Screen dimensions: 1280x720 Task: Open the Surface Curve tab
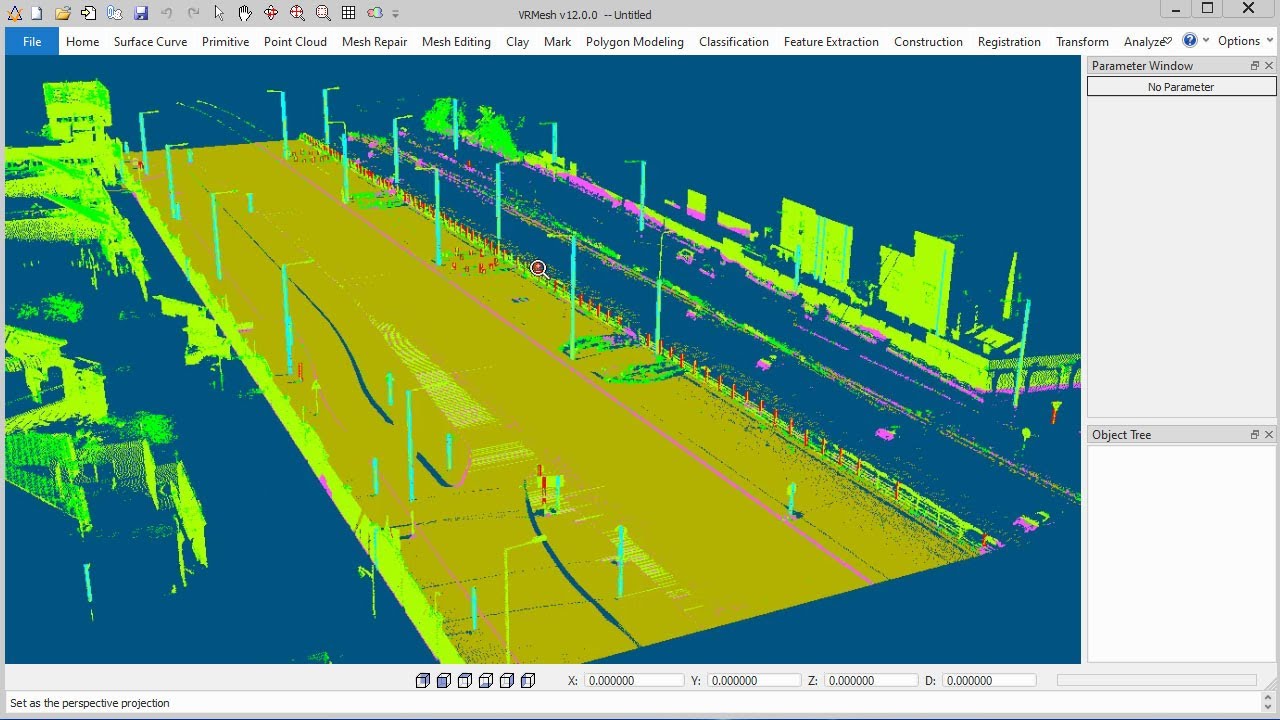(x=150, y=41)
